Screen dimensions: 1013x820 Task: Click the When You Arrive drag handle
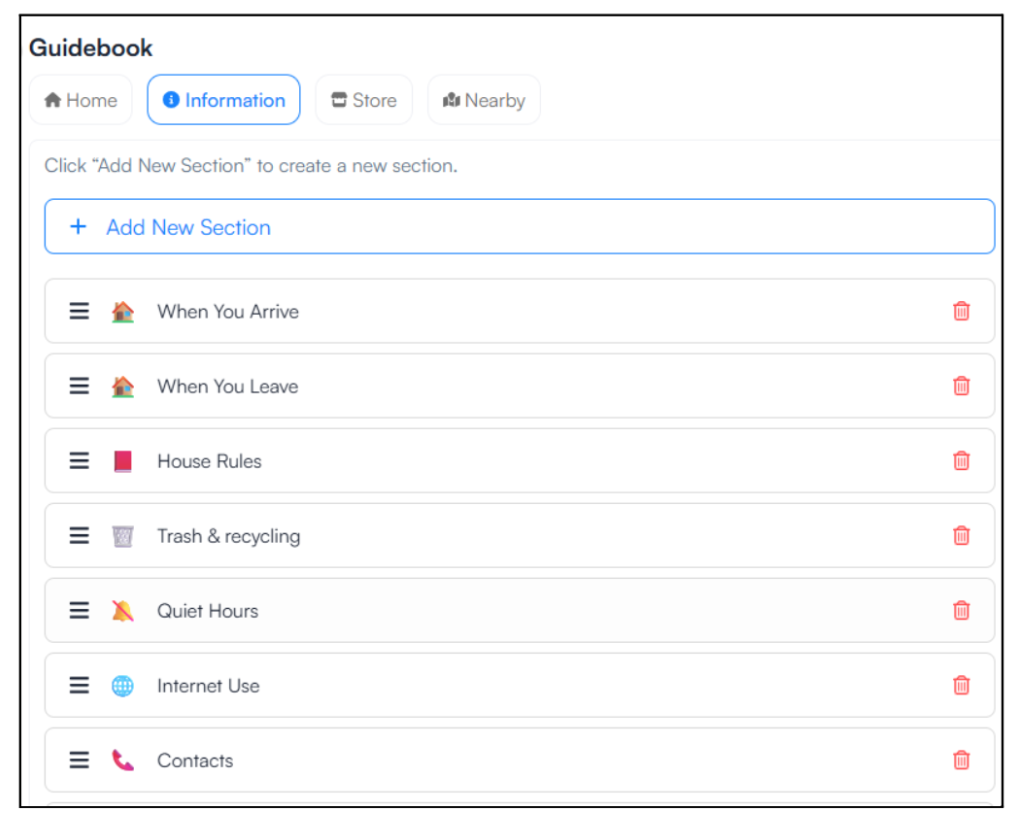79,311
